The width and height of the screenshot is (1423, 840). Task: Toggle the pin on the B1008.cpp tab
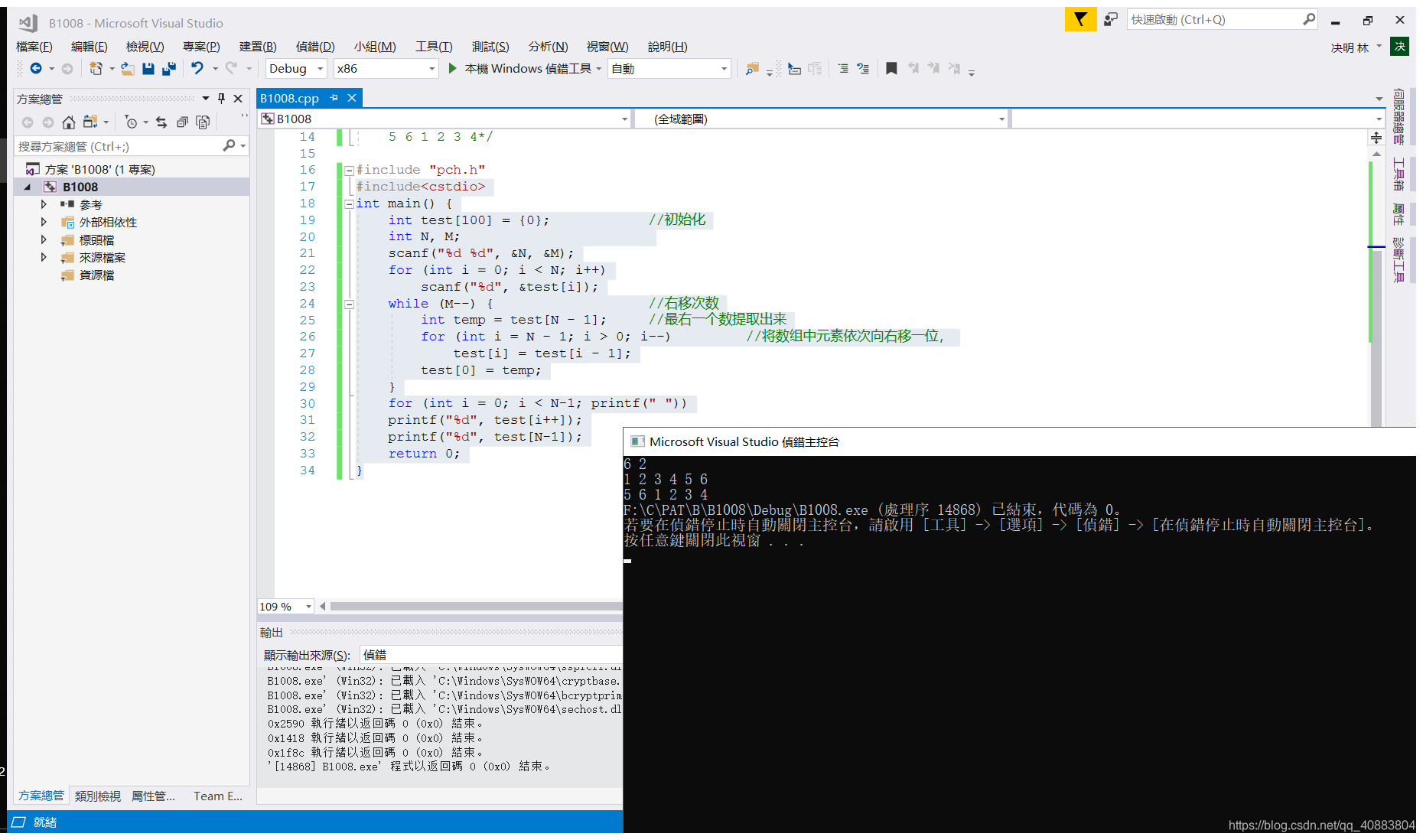pyautogui.click(x=334, y=98)
